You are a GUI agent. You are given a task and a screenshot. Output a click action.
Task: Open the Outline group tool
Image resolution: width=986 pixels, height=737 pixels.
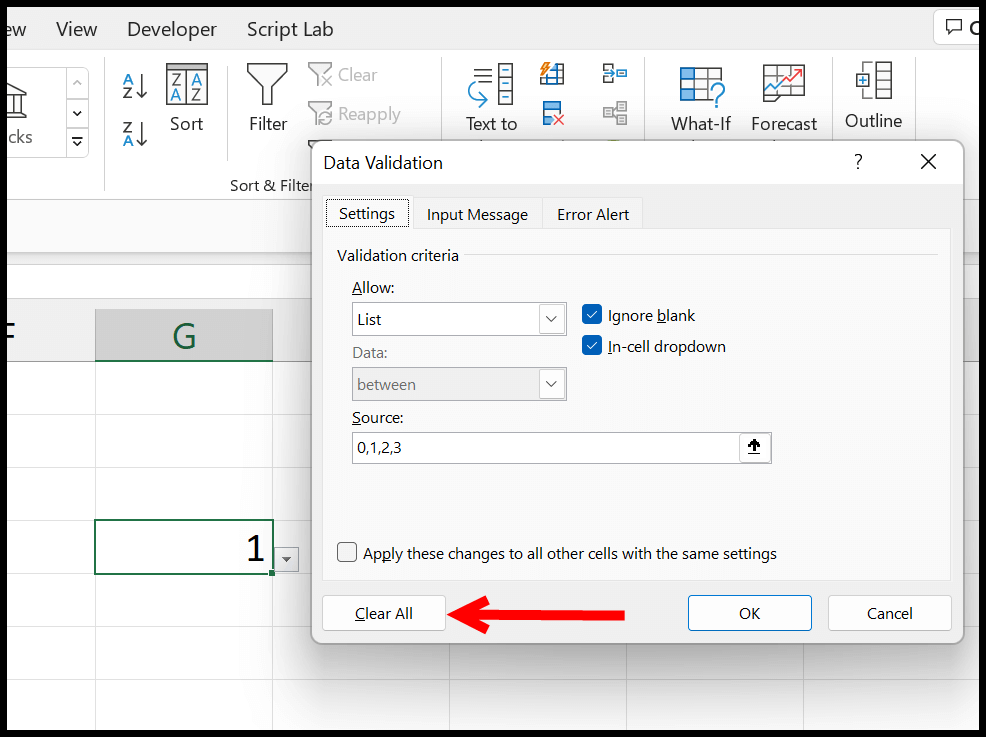point(872,97)
